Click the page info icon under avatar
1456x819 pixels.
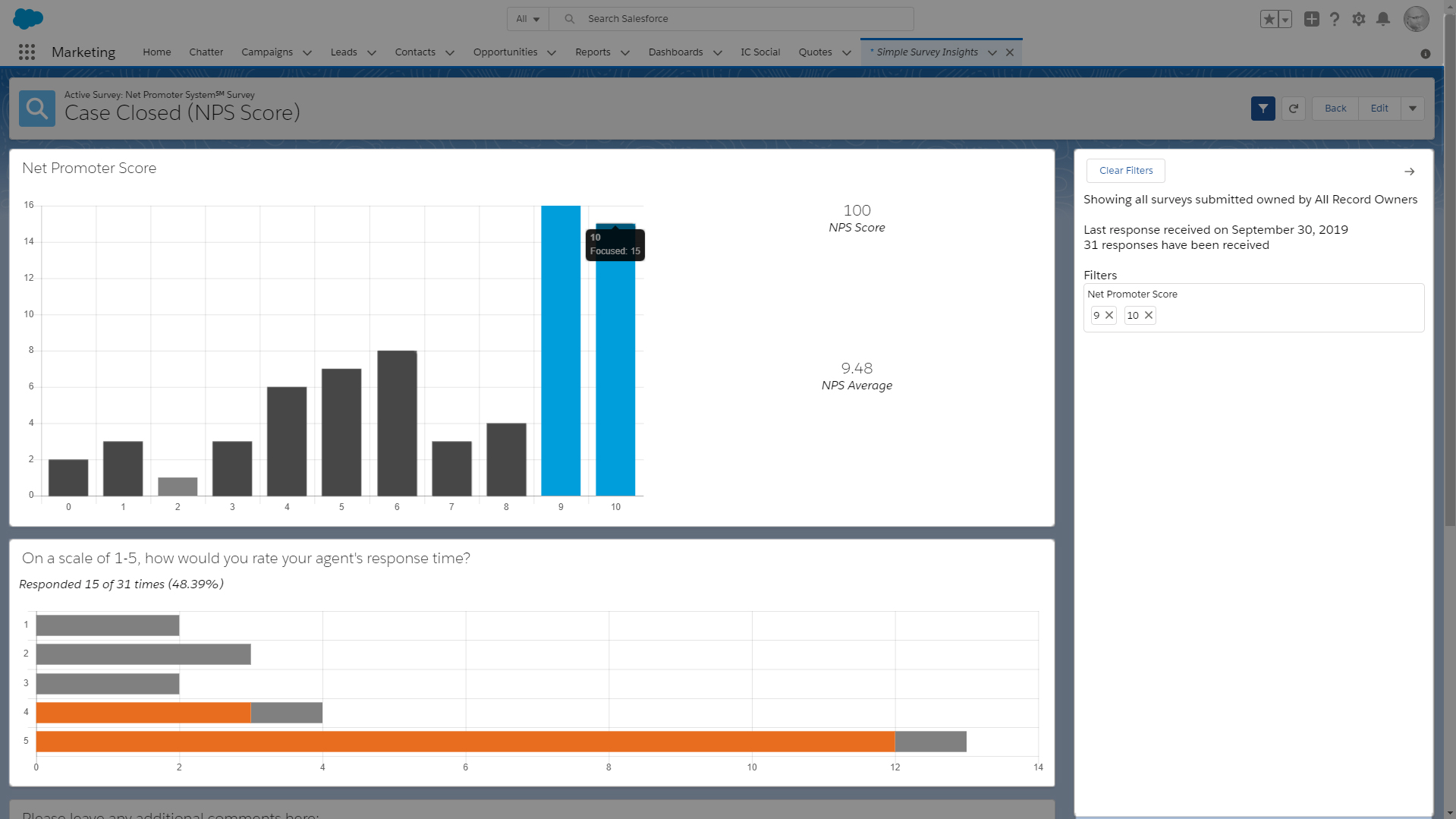click(x=1425, y=54)
